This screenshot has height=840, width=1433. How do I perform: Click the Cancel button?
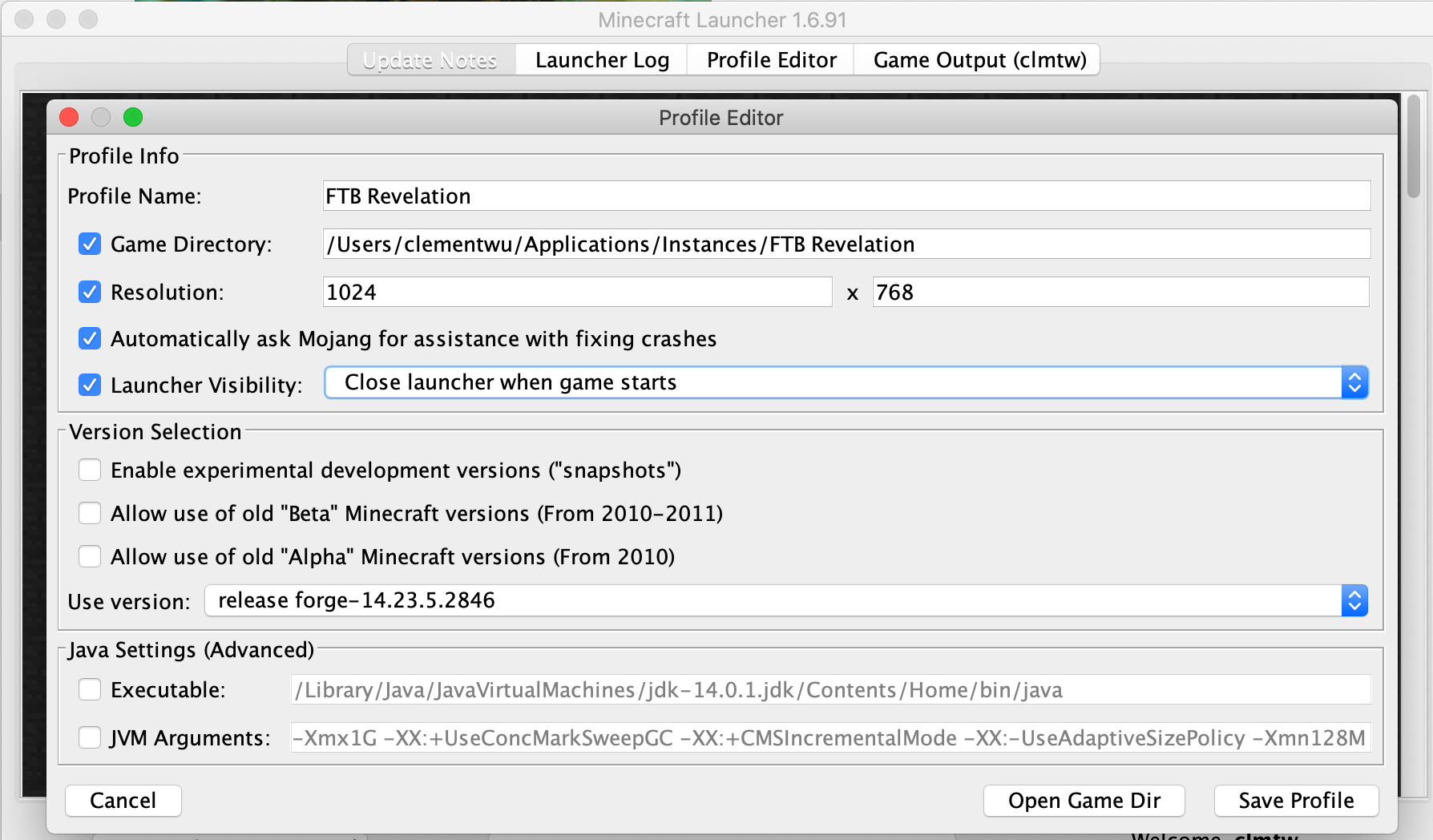point(123,801)
